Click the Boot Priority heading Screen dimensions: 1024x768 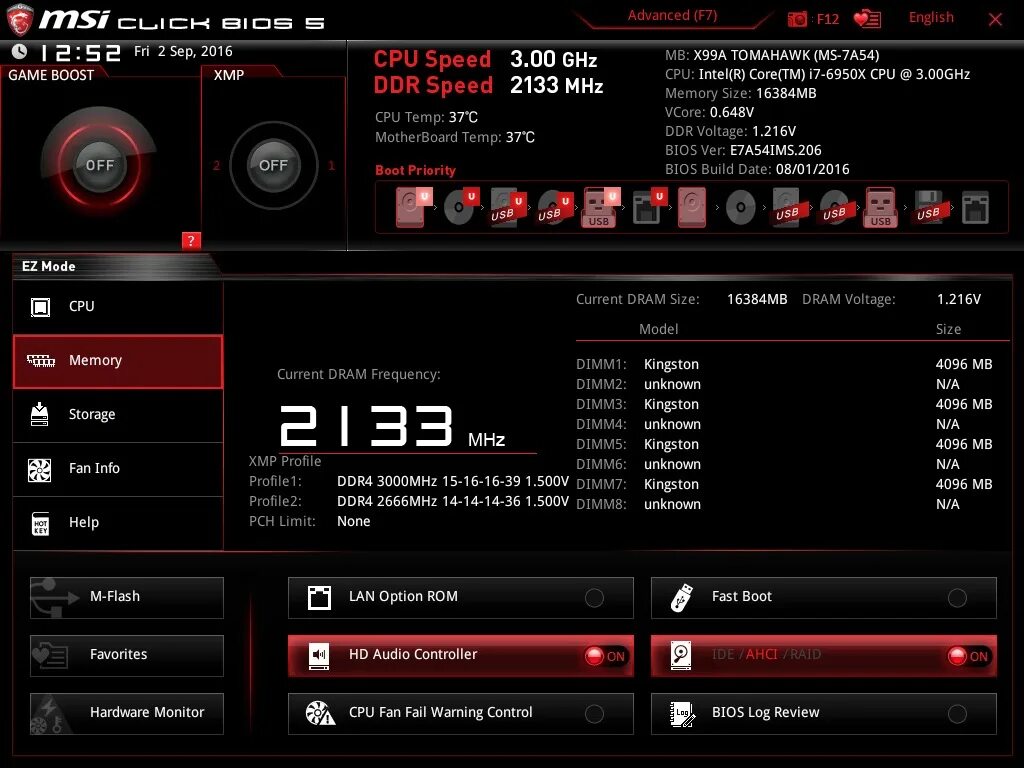tap(415, 170)
